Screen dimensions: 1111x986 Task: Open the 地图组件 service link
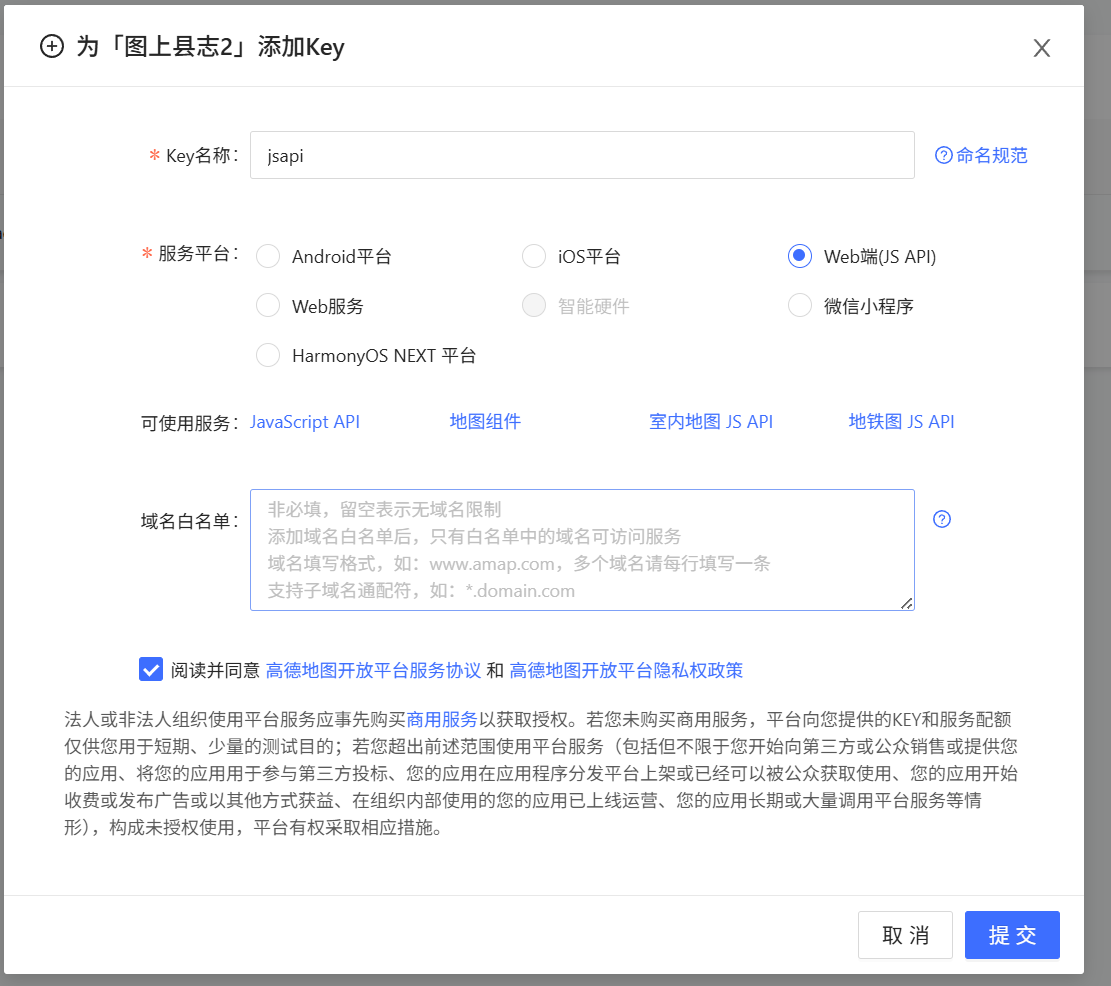[x=485, y=421]
